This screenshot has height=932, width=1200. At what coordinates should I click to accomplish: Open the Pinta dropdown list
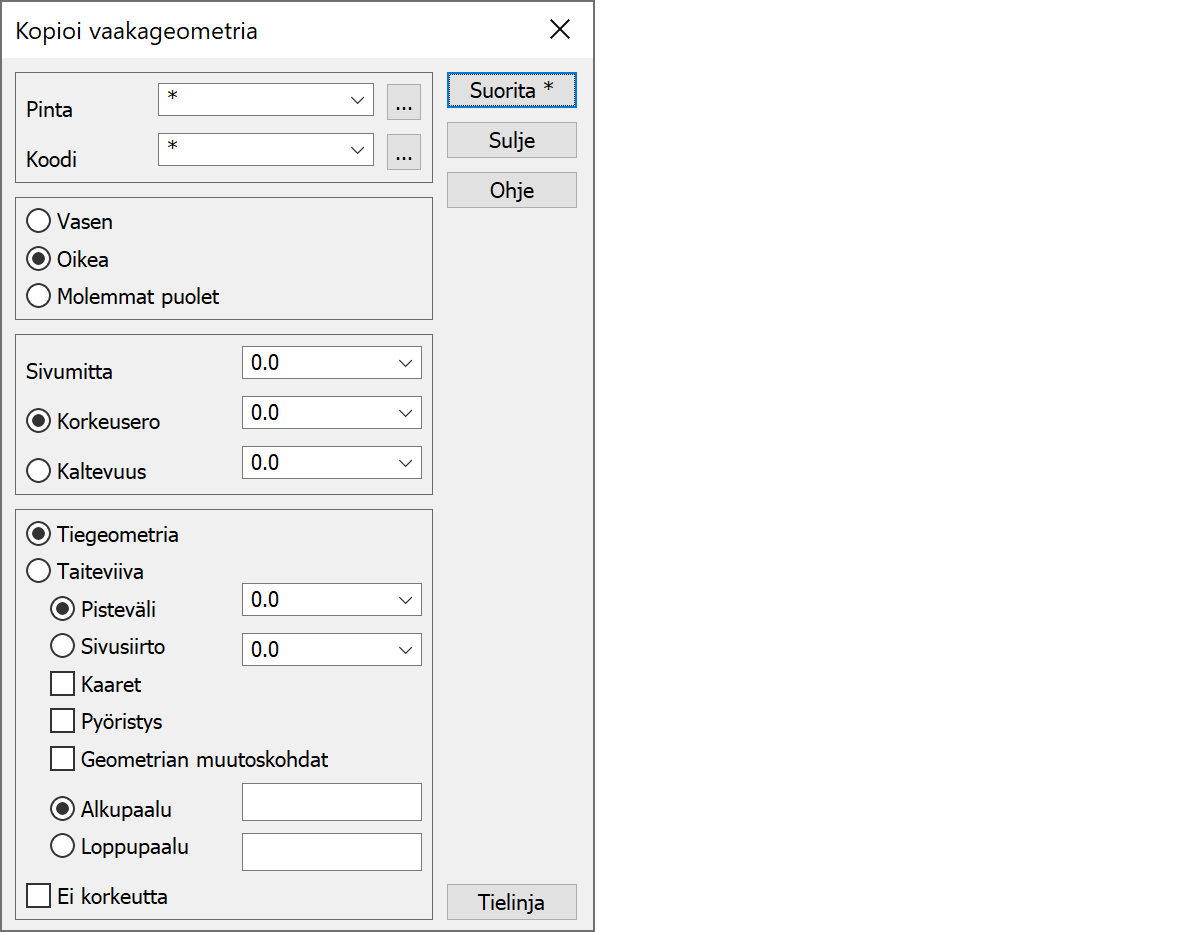coord(357,100)
